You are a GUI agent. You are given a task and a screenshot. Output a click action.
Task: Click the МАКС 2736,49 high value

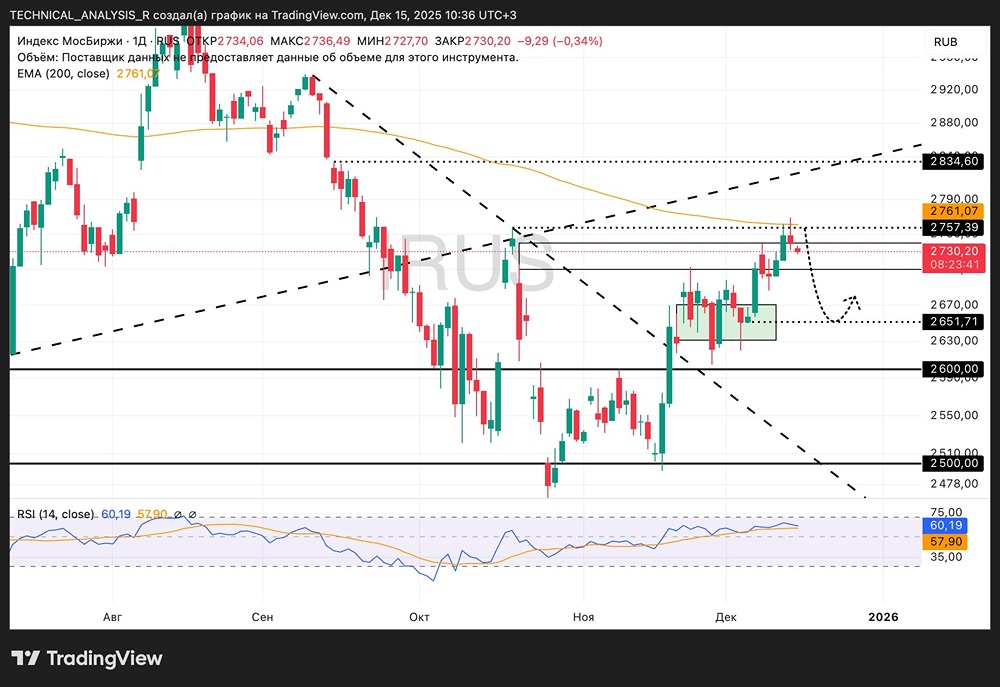coord(310,41)
